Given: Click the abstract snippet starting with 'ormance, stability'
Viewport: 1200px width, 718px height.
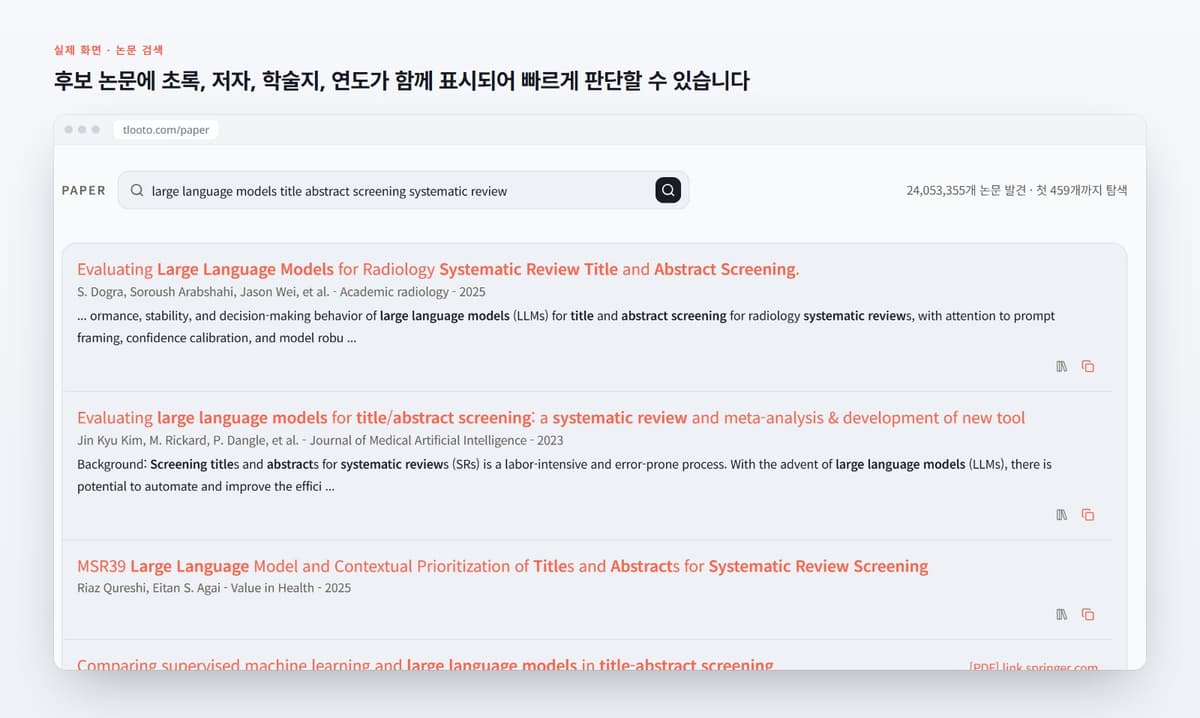Looking at the screenshot, I should [566, 326].
